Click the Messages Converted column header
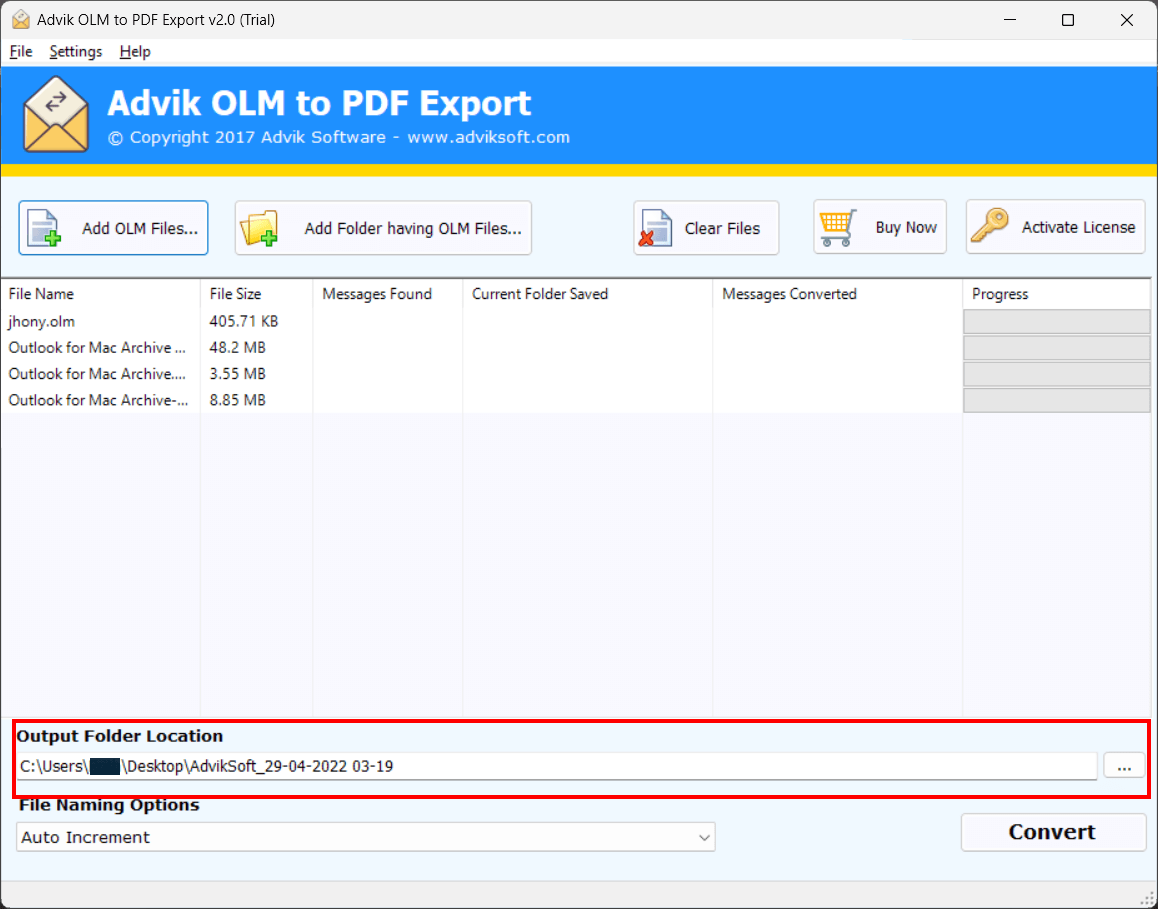Viewport: 1158px width, 909px height. tap(837, 294)
